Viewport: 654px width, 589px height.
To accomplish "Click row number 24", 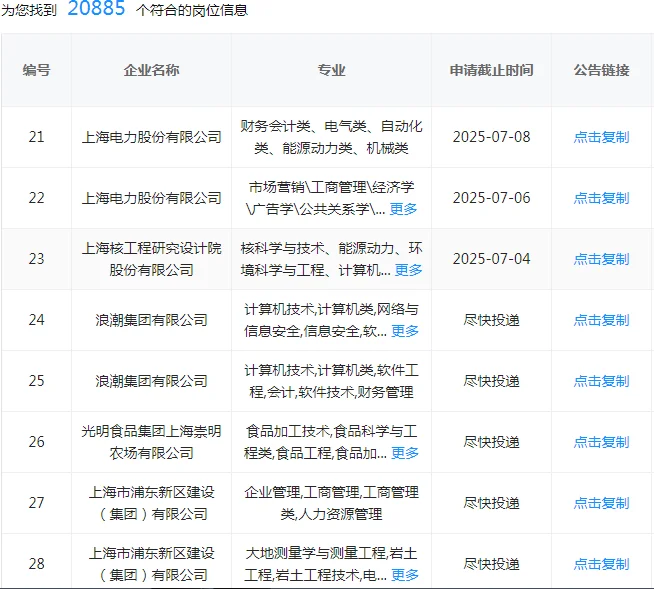I will 36,320.
